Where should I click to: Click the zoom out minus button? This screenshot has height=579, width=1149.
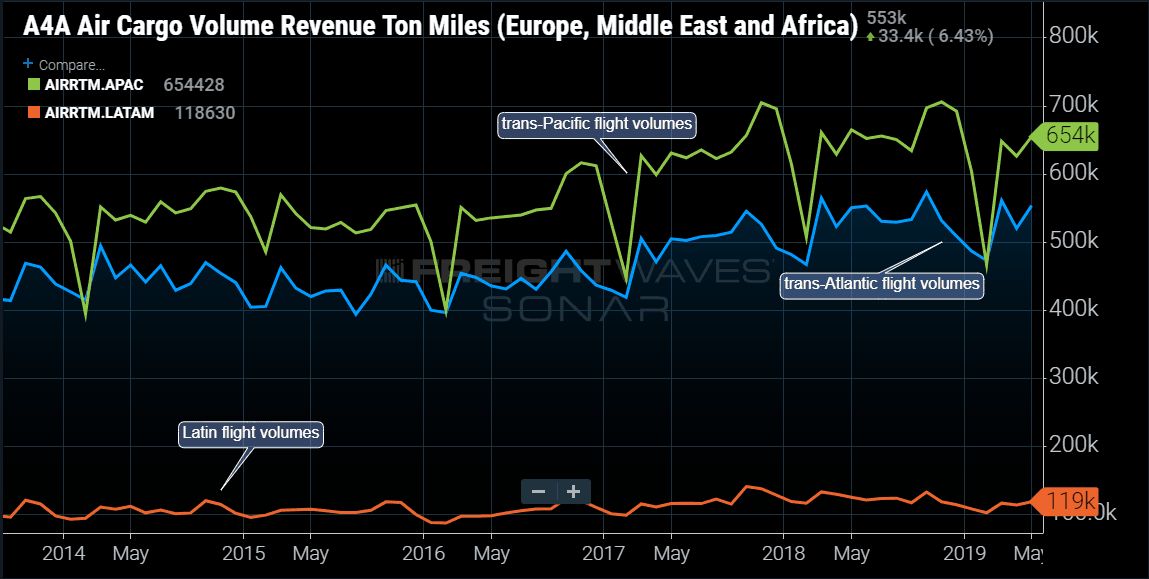tap(539, 491)
